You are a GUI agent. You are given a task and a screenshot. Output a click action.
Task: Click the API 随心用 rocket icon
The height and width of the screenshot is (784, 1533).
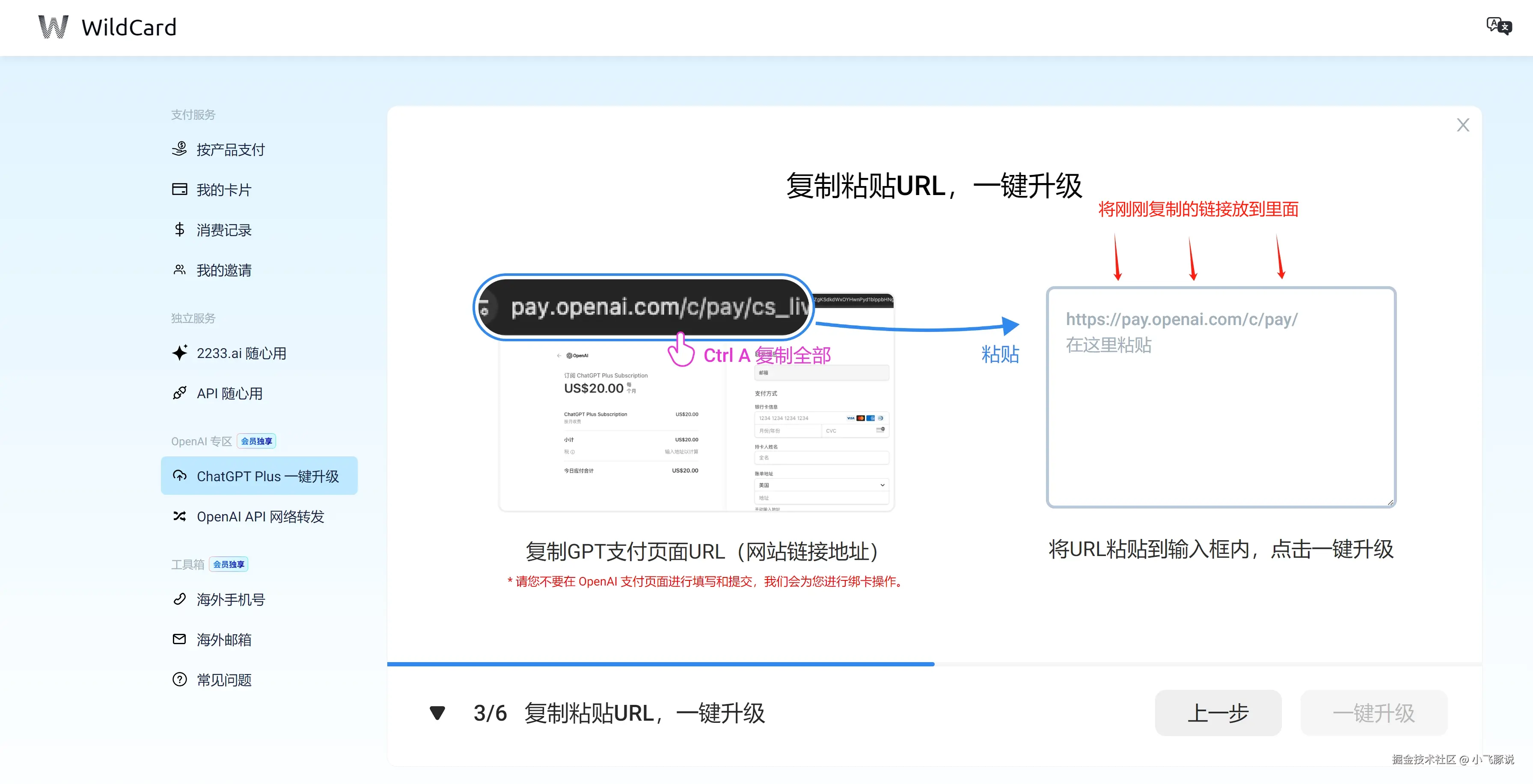coord(179,393)
